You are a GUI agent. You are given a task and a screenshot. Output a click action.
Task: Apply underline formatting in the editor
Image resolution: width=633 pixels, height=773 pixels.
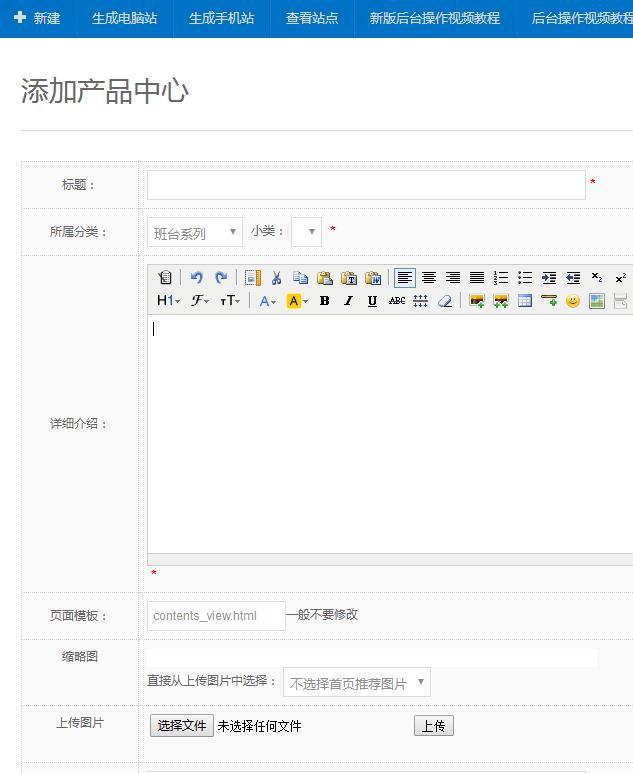[x=372, y=301]
